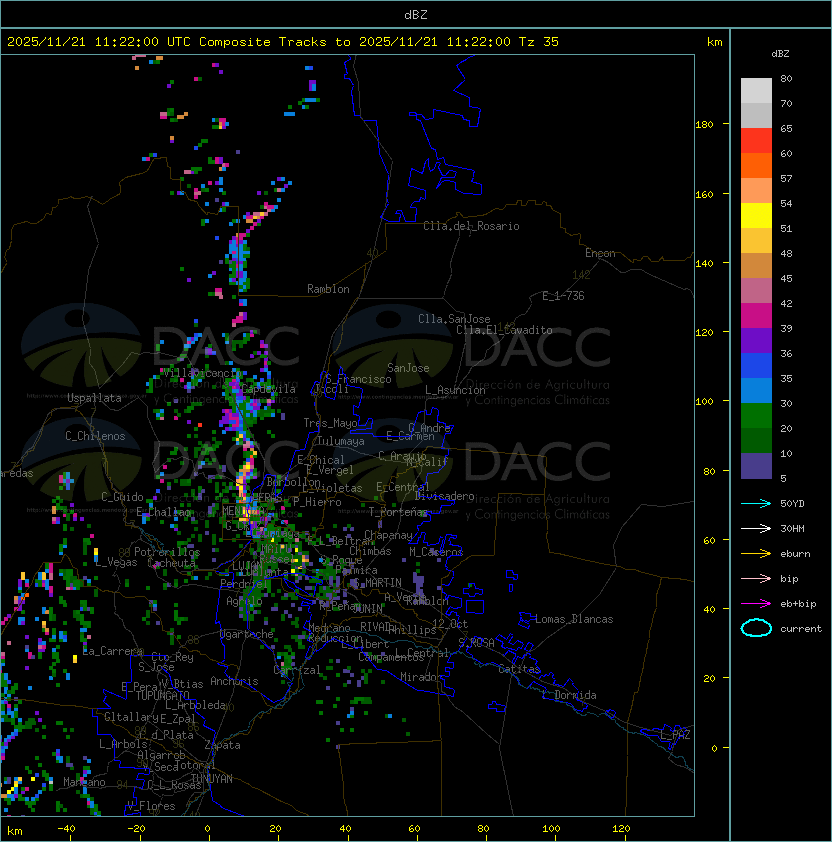Click the 'Tulumaya' map label
Screen dimensions: 832x842
click(341, 441)
